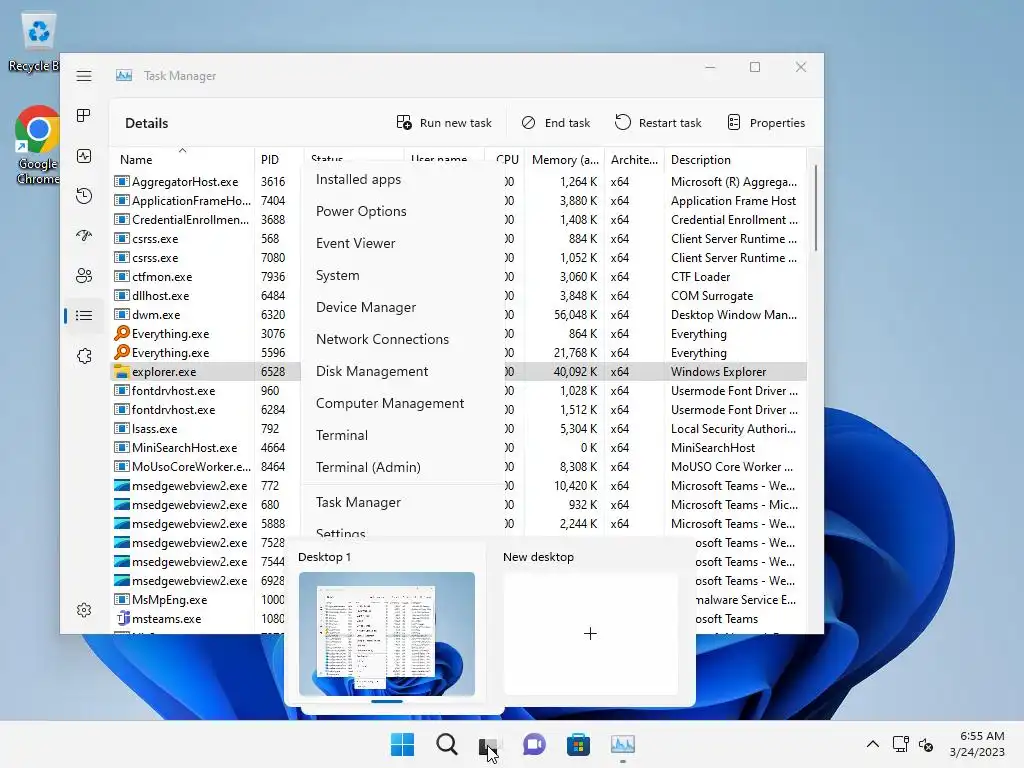Select the ctfmon.exe process
This screenshot has width=1024, height=768.
click(458, 277)
